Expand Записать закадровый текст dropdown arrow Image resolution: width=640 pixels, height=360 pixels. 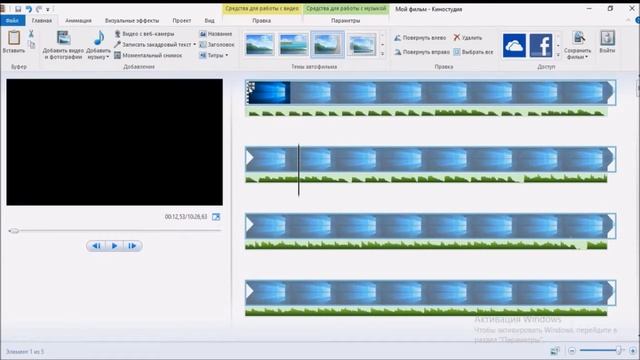pyautogui.click(x=195, y=44)
